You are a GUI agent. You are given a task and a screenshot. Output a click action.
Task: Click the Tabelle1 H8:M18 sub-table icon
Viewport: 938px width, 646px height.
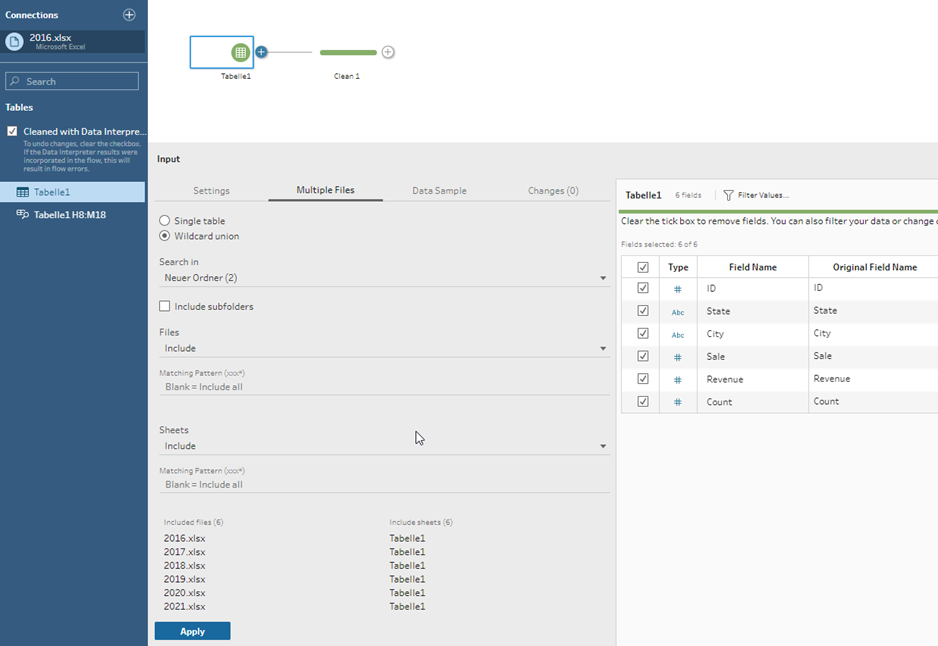(23, 214)
